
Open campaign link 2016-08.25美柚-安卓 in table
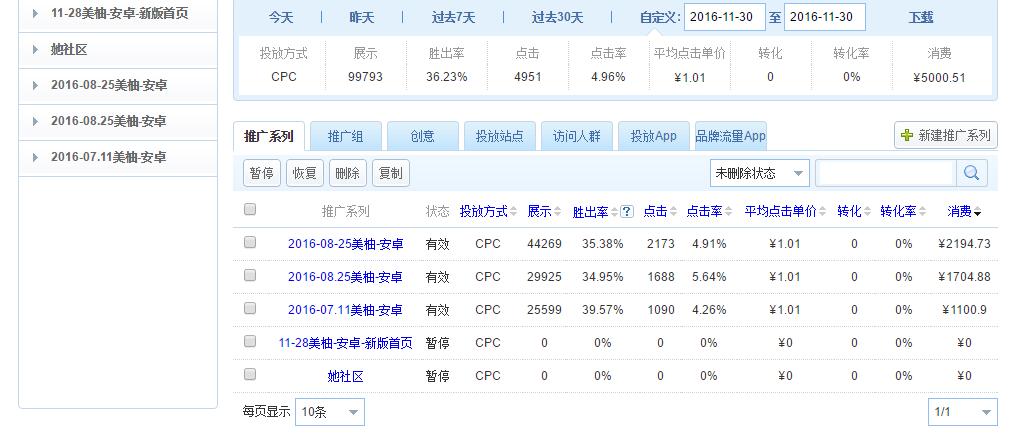[x=345, y=277]
